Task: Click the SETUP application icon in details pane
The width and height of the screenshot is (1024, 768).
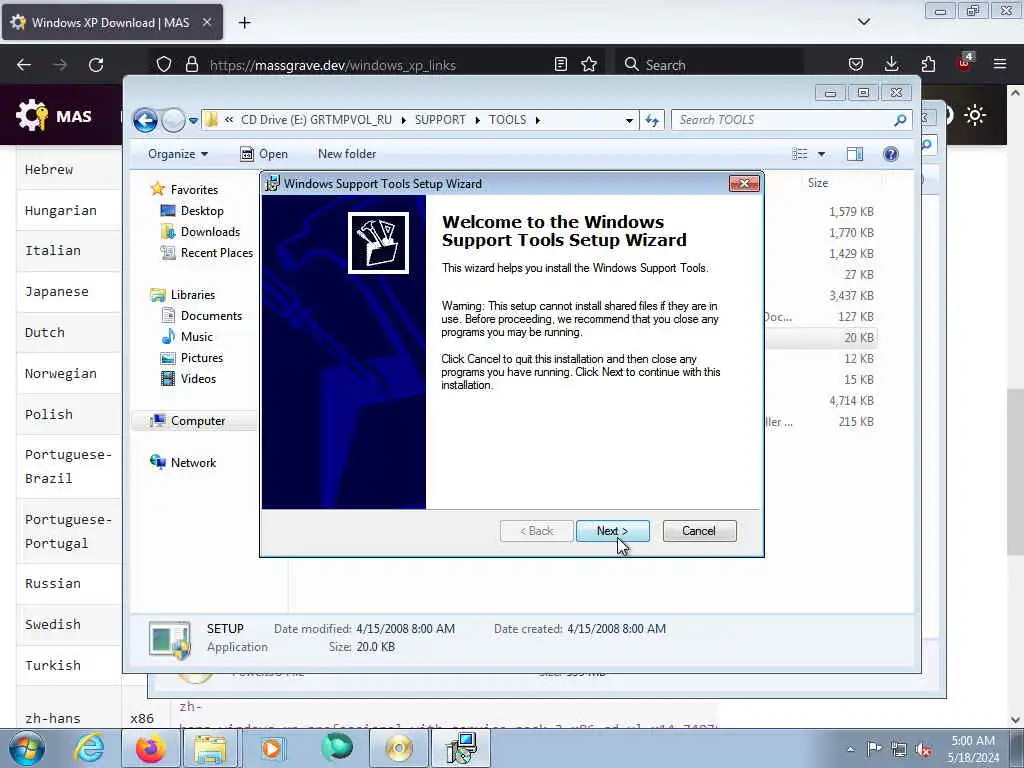Action: [x=170, y=639]
